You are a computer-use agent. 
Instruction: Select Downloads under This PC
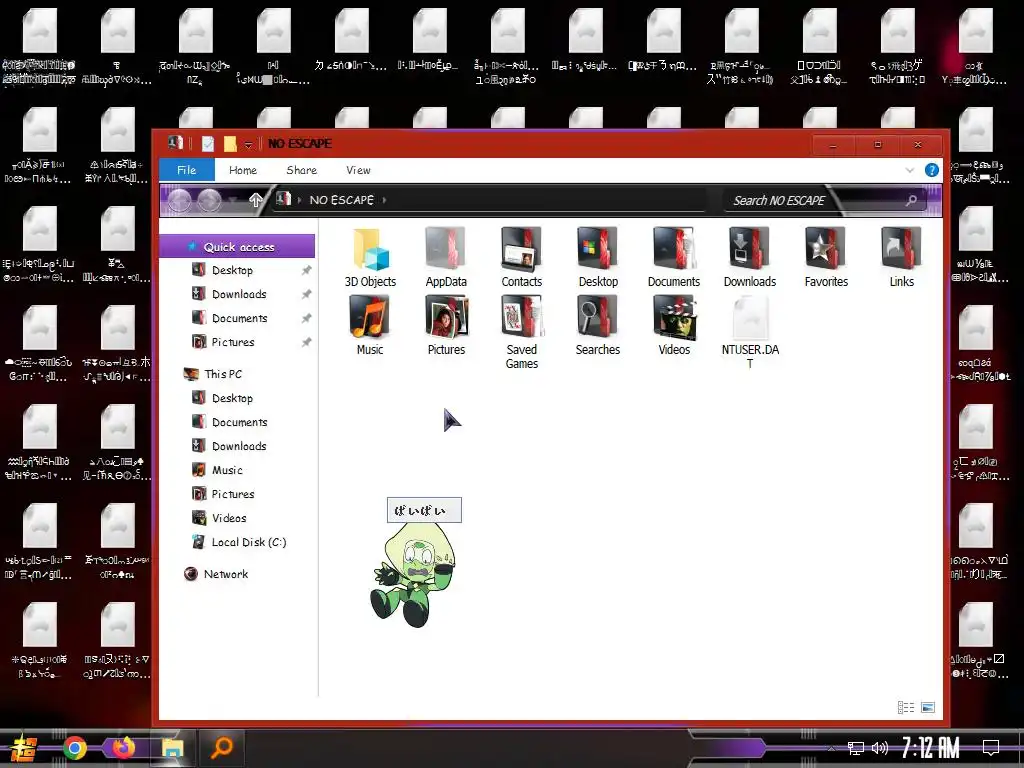tap(239, 446)
